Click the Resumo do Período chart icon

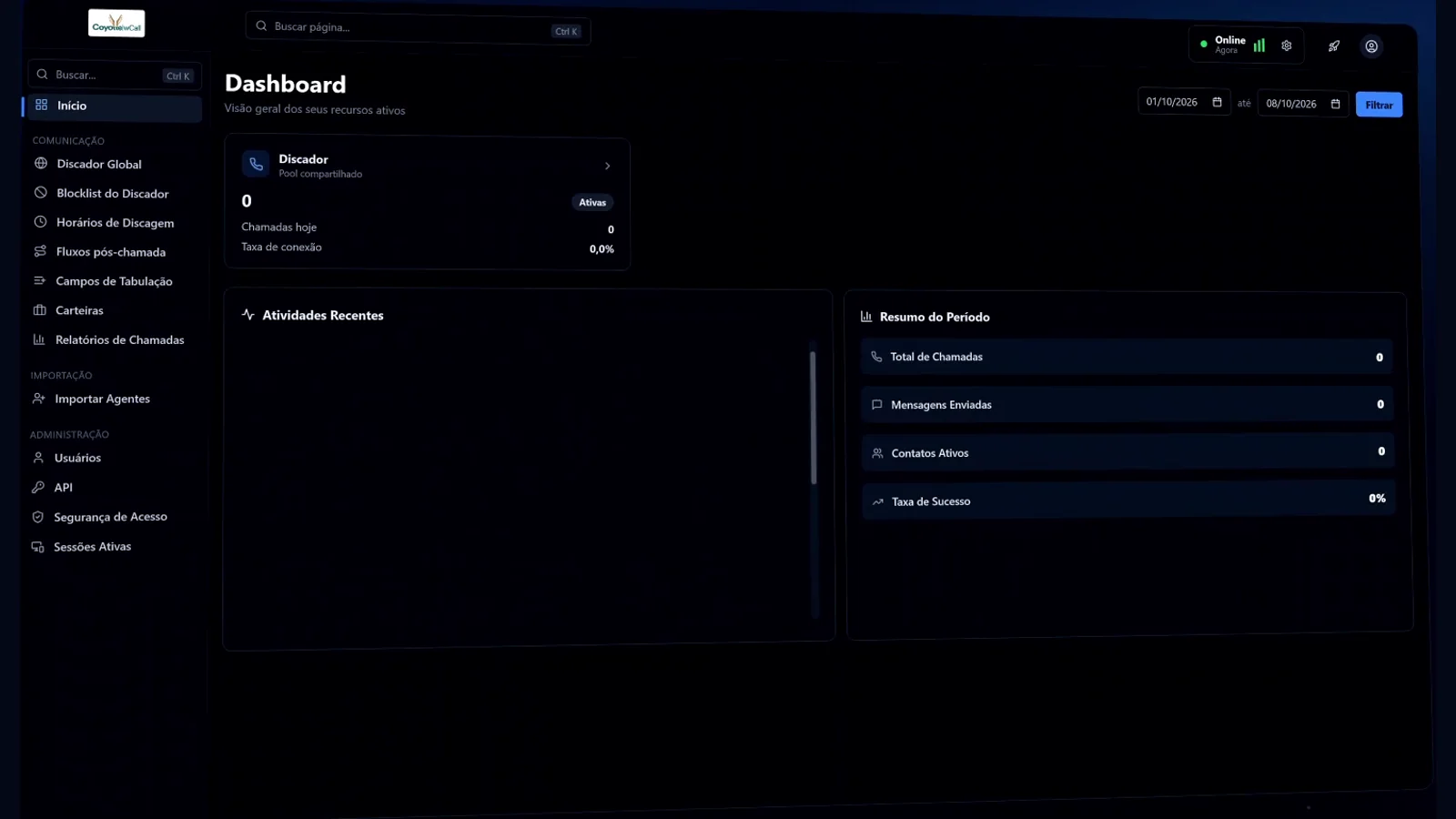(866, 317)
